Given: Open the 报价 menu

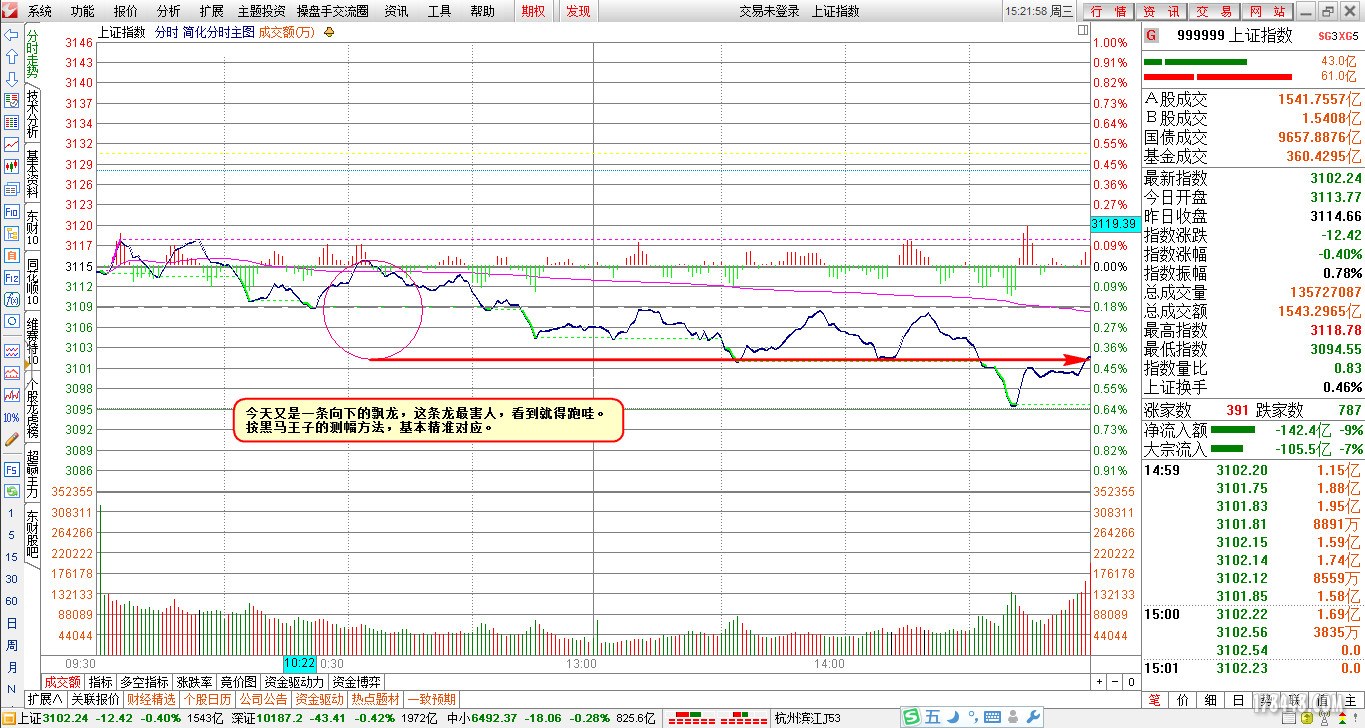Looking at the screenshot, I should tap(126, 11).
